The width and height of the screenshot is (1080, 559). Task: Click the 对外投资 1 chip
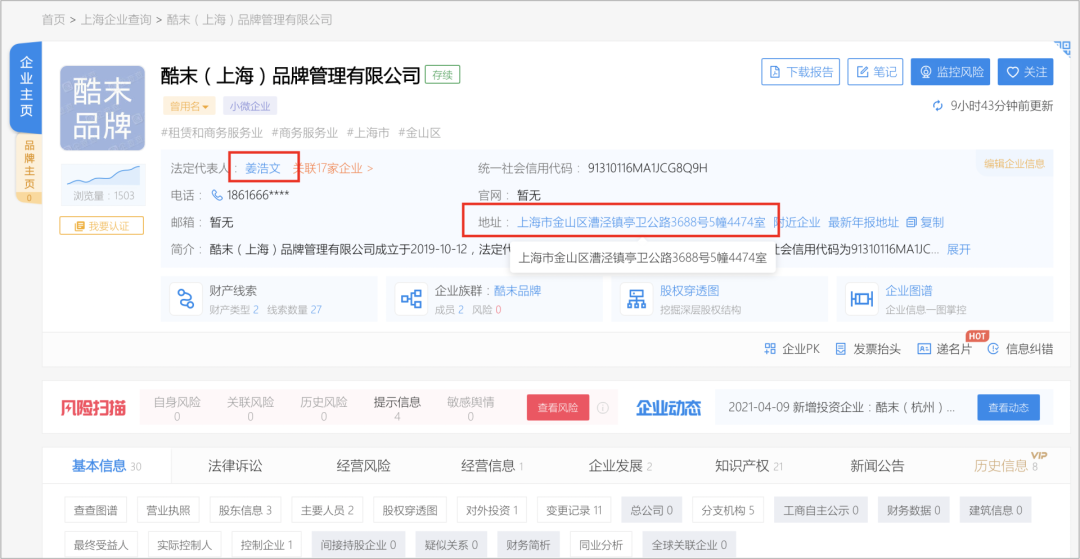[x=492, y=510]
